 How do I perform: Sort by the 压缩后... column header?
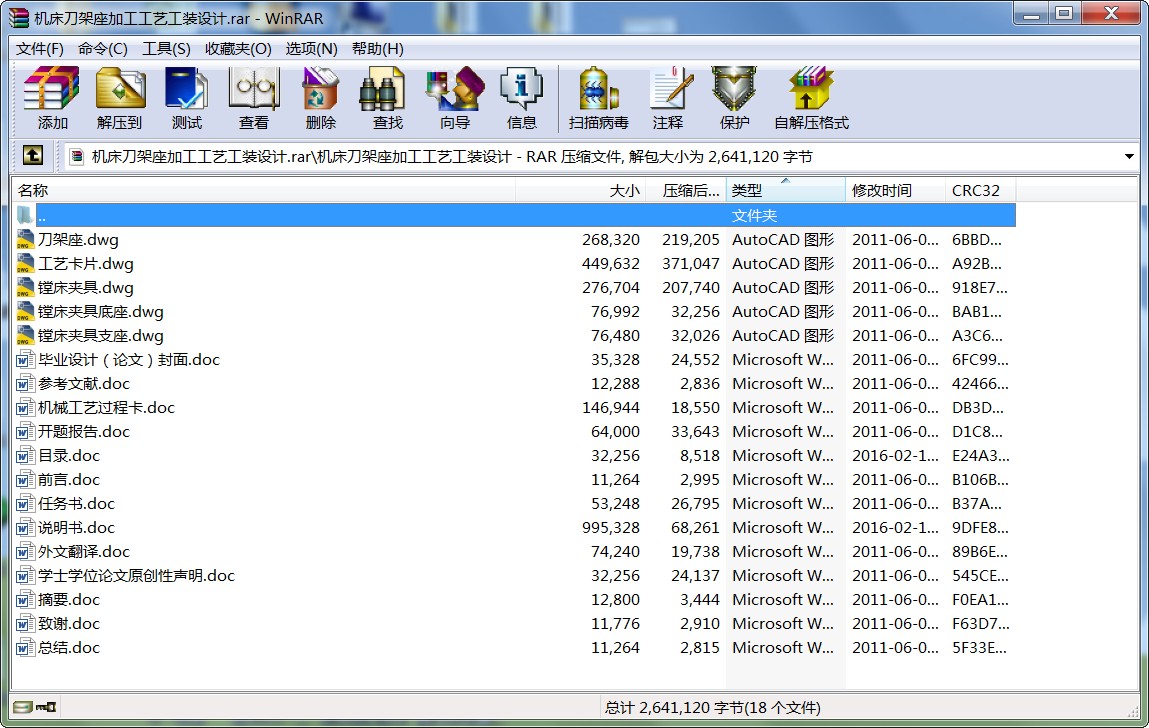coord(686,191)
